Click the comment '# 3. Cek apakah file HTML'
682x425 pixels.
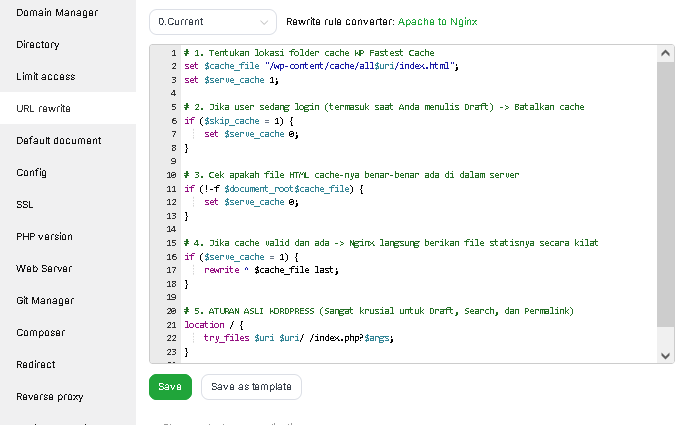[351, 175]
